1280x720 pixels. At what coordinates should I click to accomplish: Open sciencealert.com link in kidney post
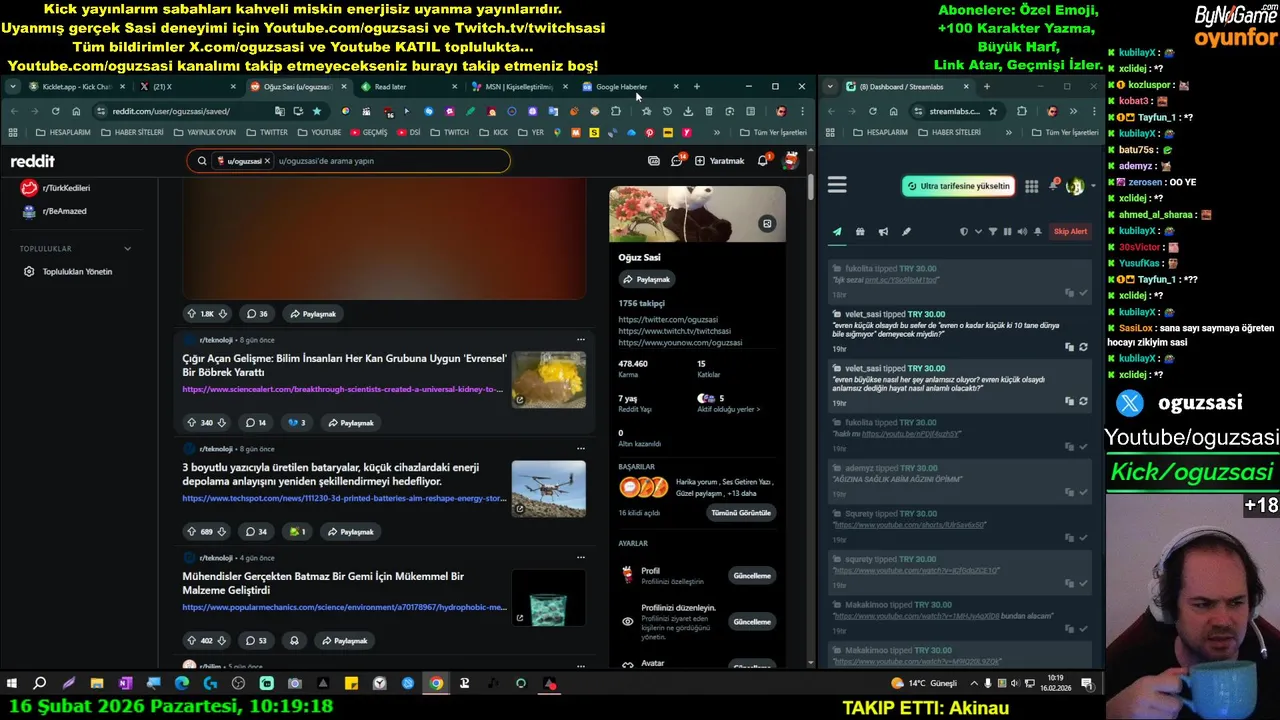click(342, 389)
